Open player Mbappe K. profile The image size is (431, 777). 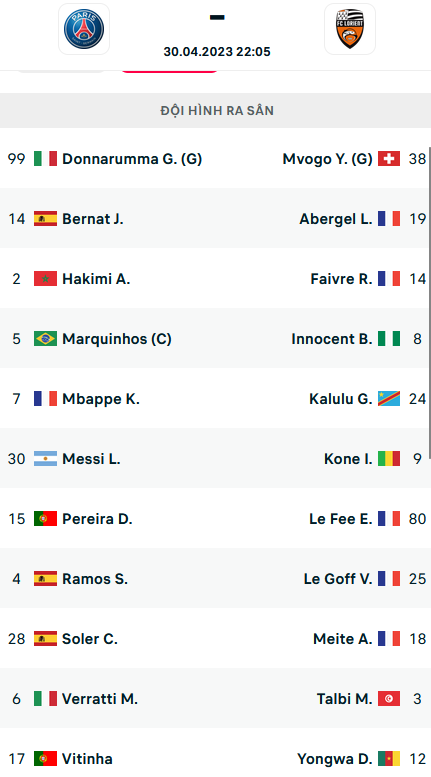[x=101, y=399]
